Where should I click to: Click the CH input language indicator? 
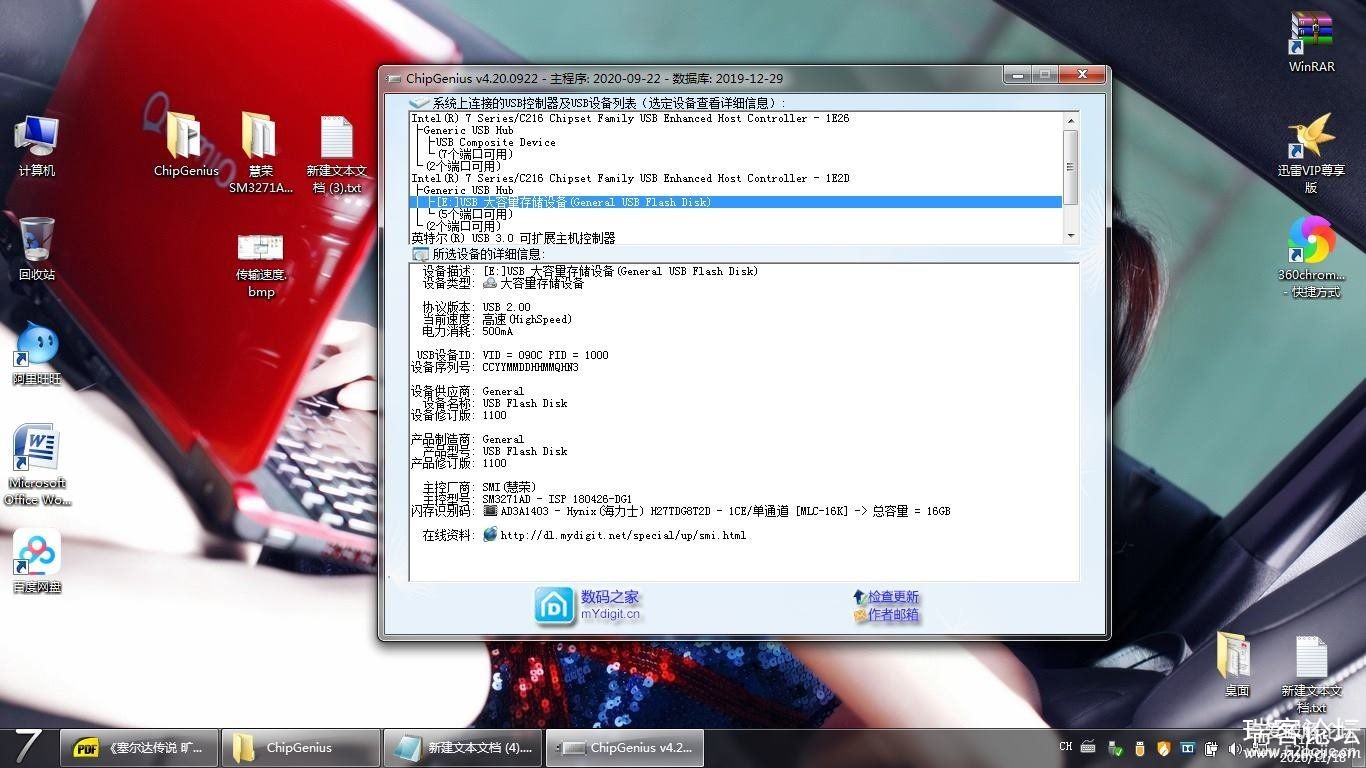click(x=1066, y=747)
